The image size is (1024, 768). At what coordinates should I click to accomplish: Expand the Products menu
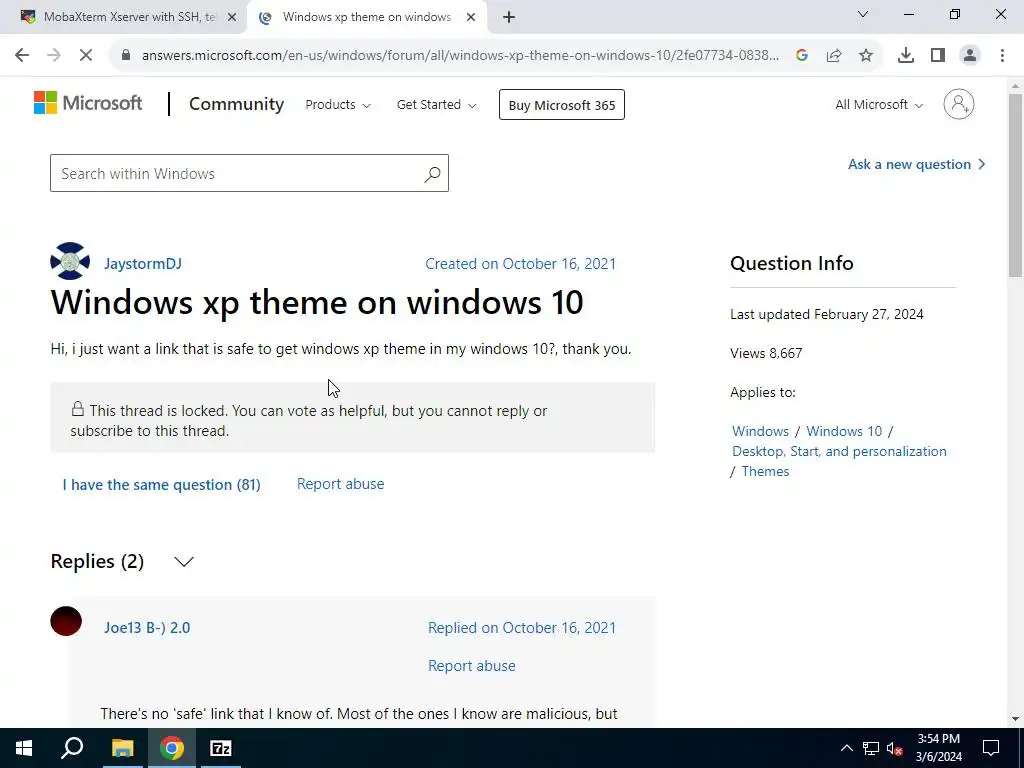coord(338,104)
